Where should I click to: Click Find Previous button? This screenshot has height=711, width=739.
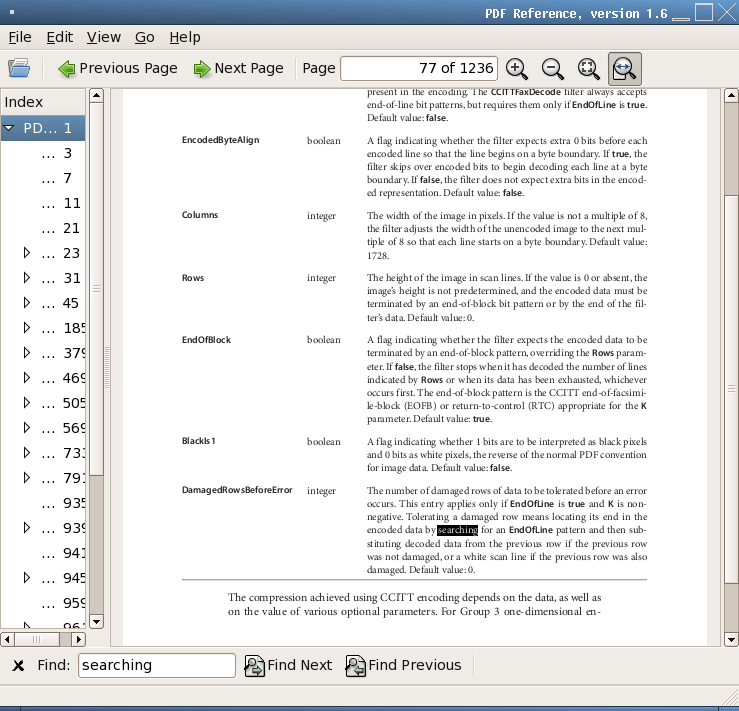coord(403,666)
